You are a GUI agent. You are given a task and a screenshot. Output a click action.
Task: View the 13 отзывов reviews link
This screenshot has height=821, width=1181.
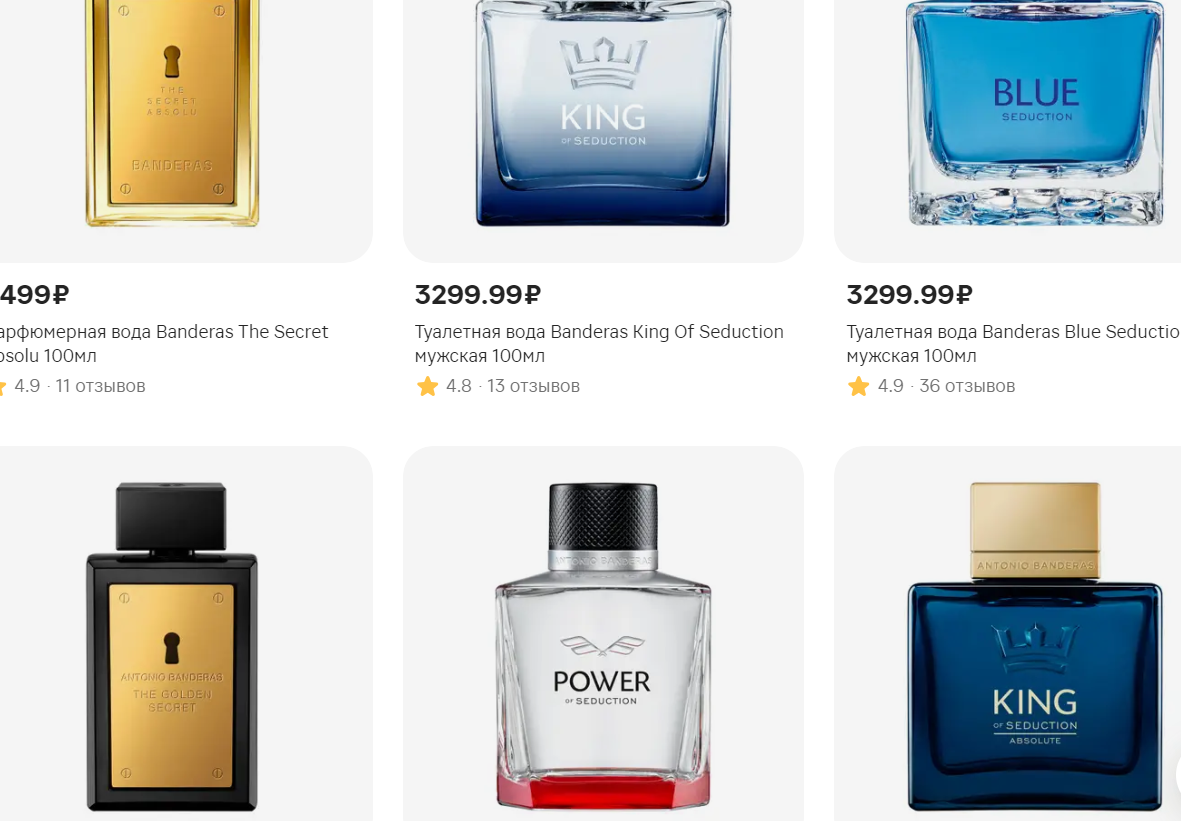pos(533,386)
